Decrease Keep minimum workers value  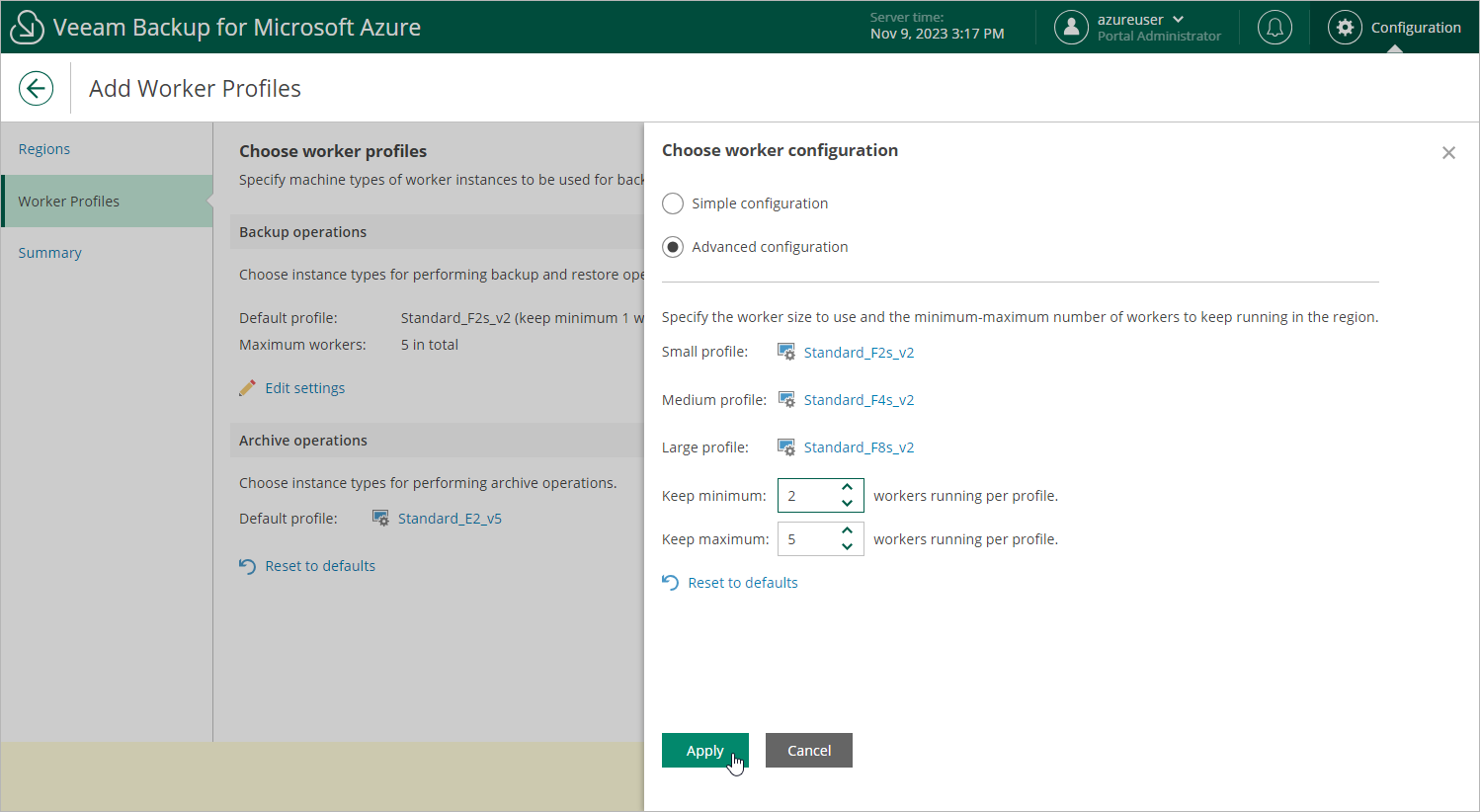point(847,503)
